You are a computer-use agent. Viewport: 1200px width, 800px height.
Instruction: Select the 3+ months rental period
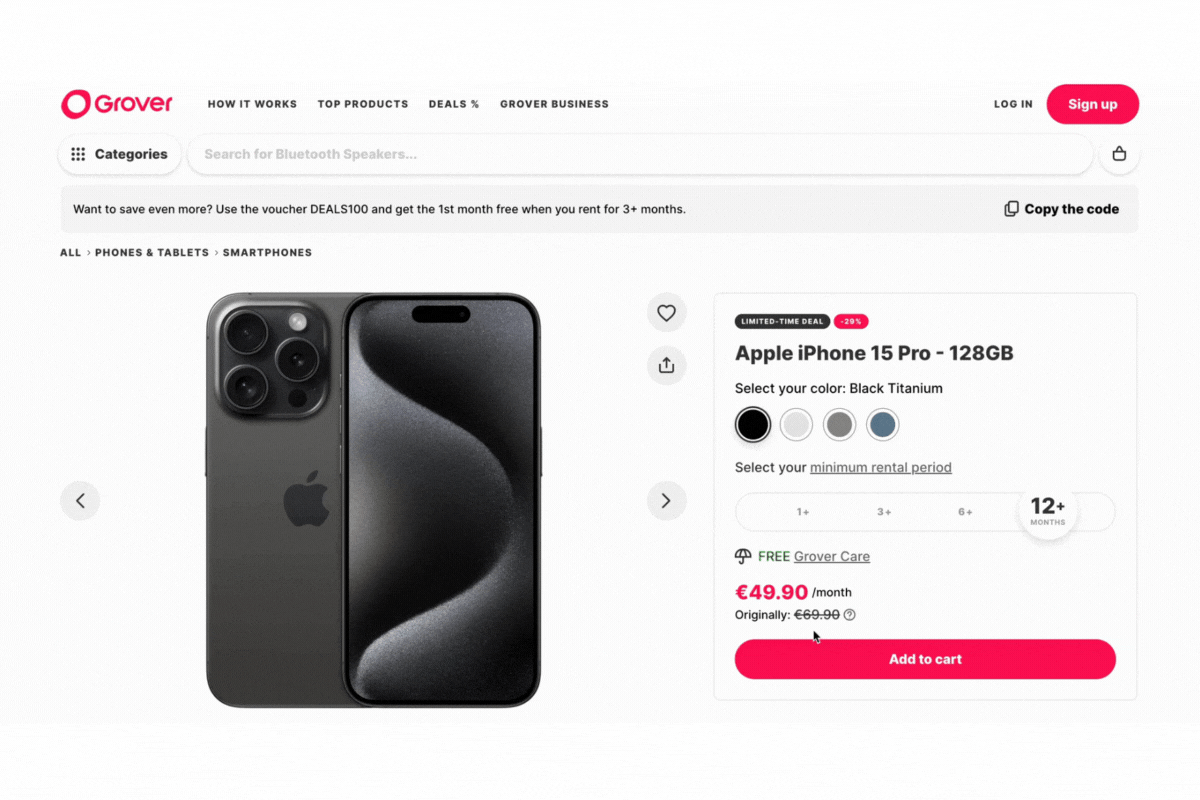[x=884, y=511]
